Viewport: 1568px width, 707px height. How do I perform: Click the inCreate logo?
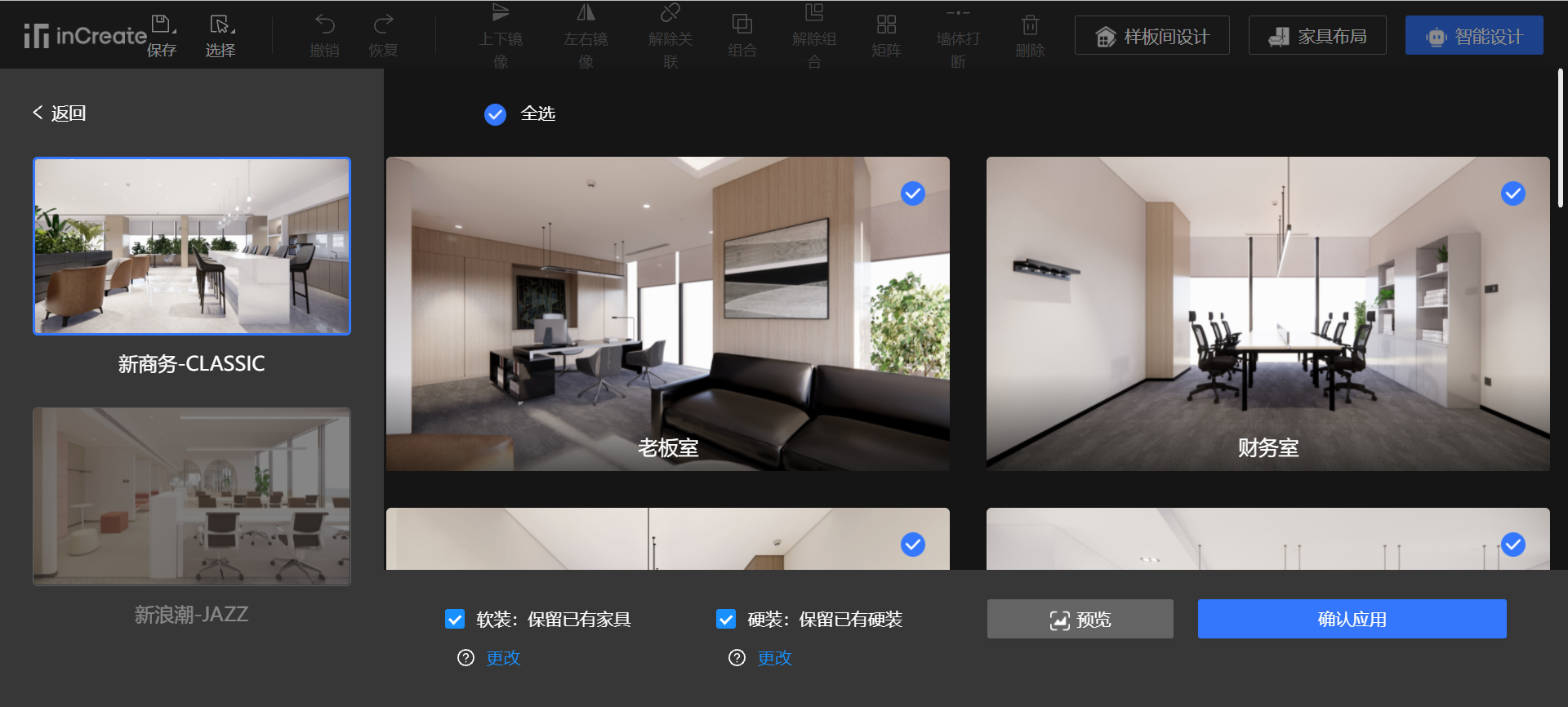point(85,36)
